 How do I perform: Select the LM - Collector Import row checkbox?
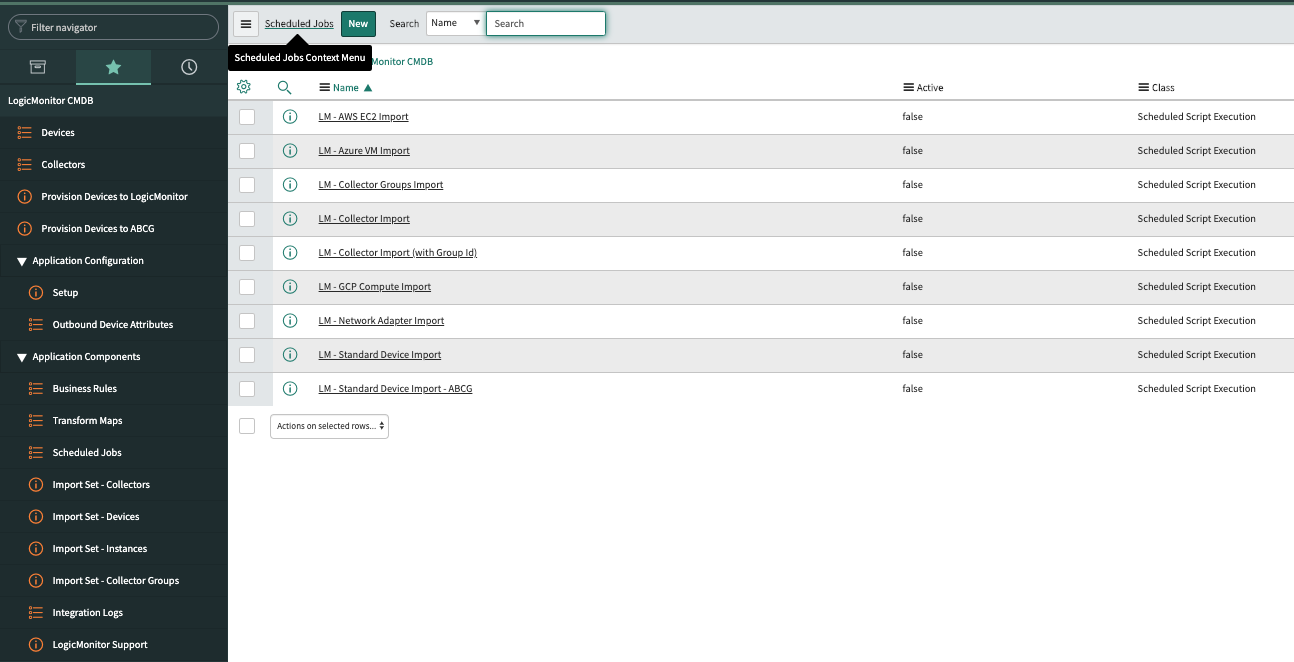tap(247, 219)
